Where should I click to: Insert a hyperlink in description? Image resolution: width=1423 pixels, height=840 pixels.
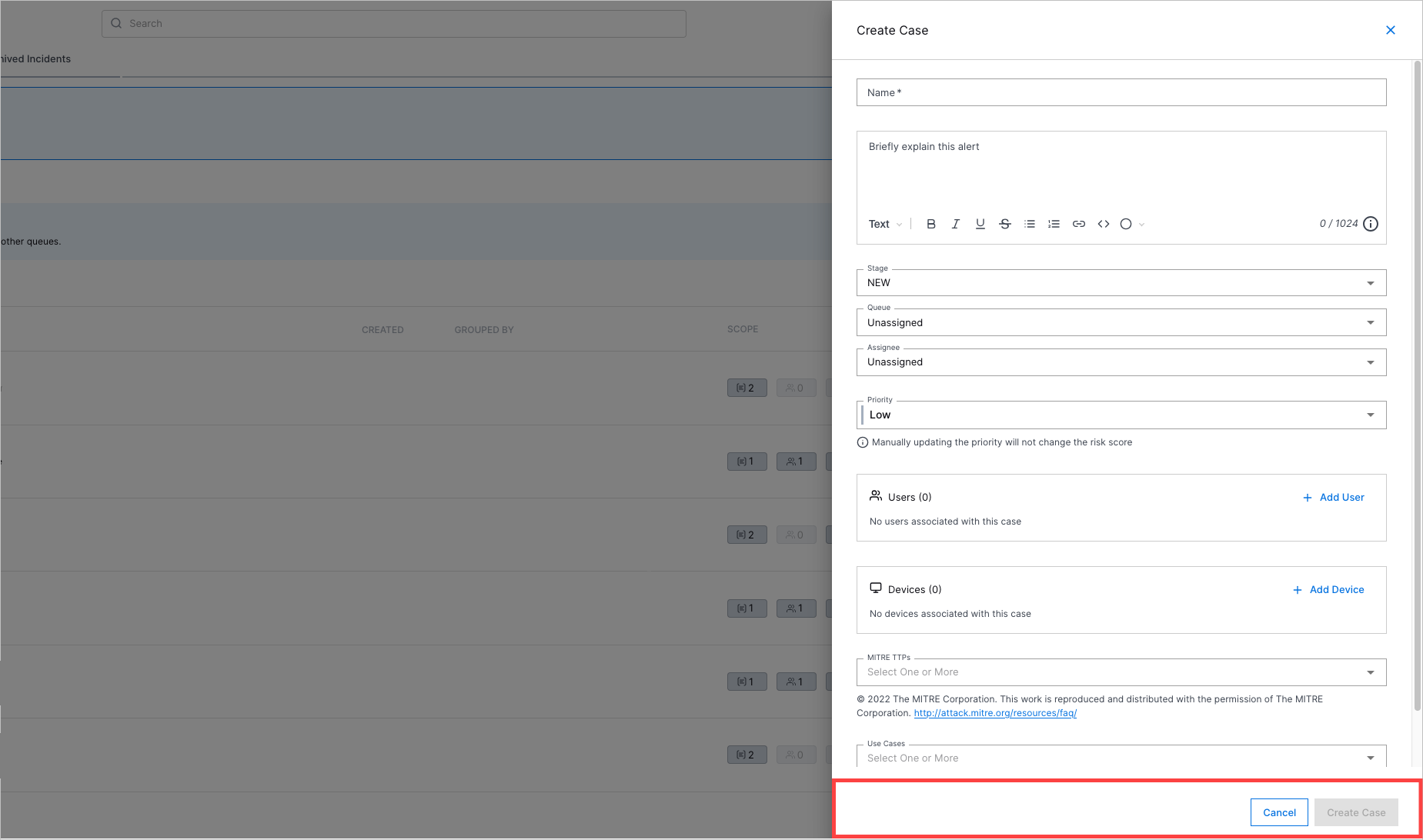[1079, 224]
